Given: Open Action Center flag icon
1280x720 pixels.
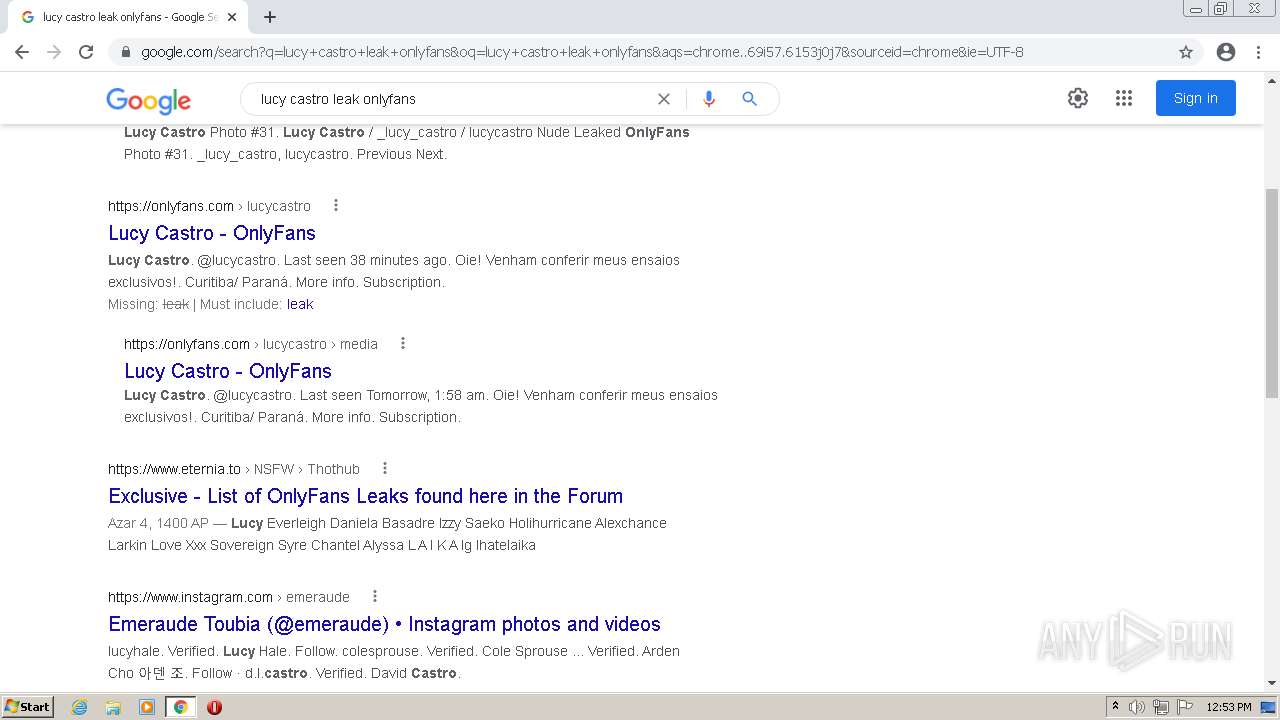Looking at the screenshot, I should (x=1183, y=707).
